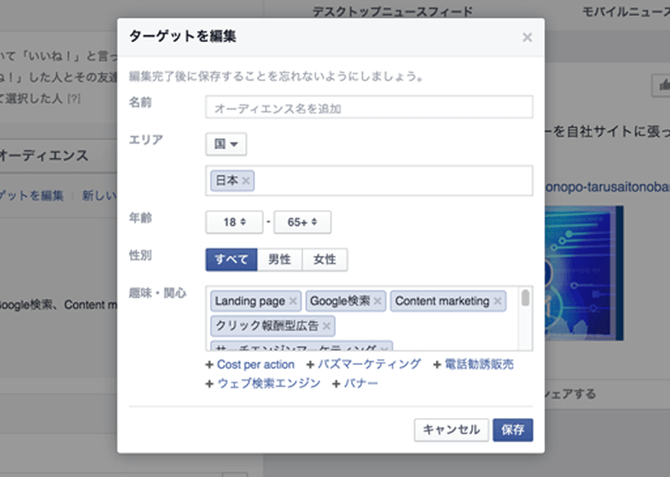670x477 pixels.
Task: Close the ターゲットを編集 dialog with X
Action: (527, 38)
